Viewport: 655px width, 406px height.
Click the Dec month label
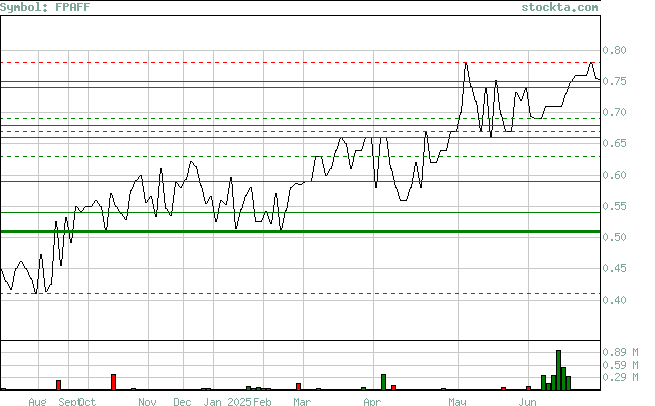click(x=182, y=401)
